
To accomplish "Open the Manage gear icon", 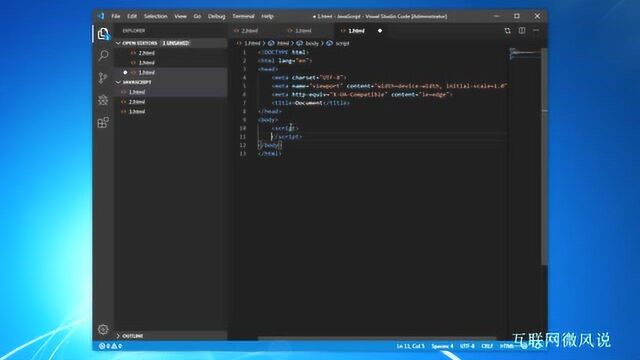I will point(103,329).
